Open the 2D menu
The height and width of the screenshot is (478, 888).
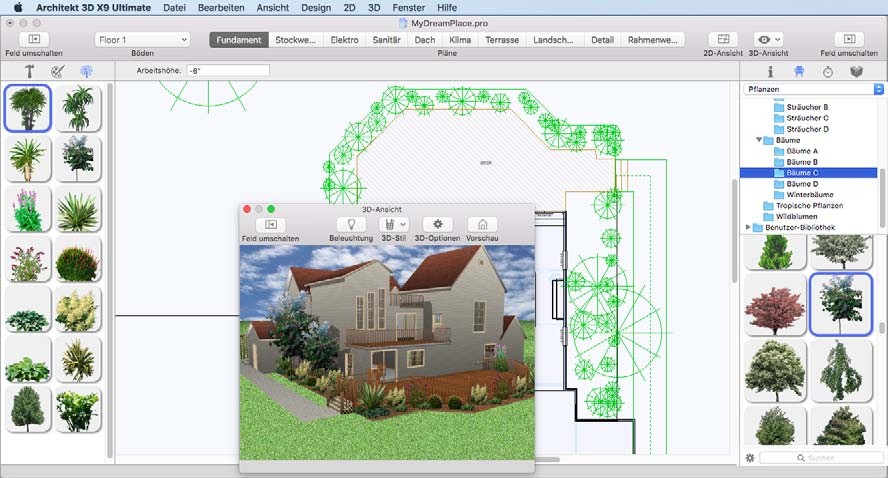click(349, 8)
